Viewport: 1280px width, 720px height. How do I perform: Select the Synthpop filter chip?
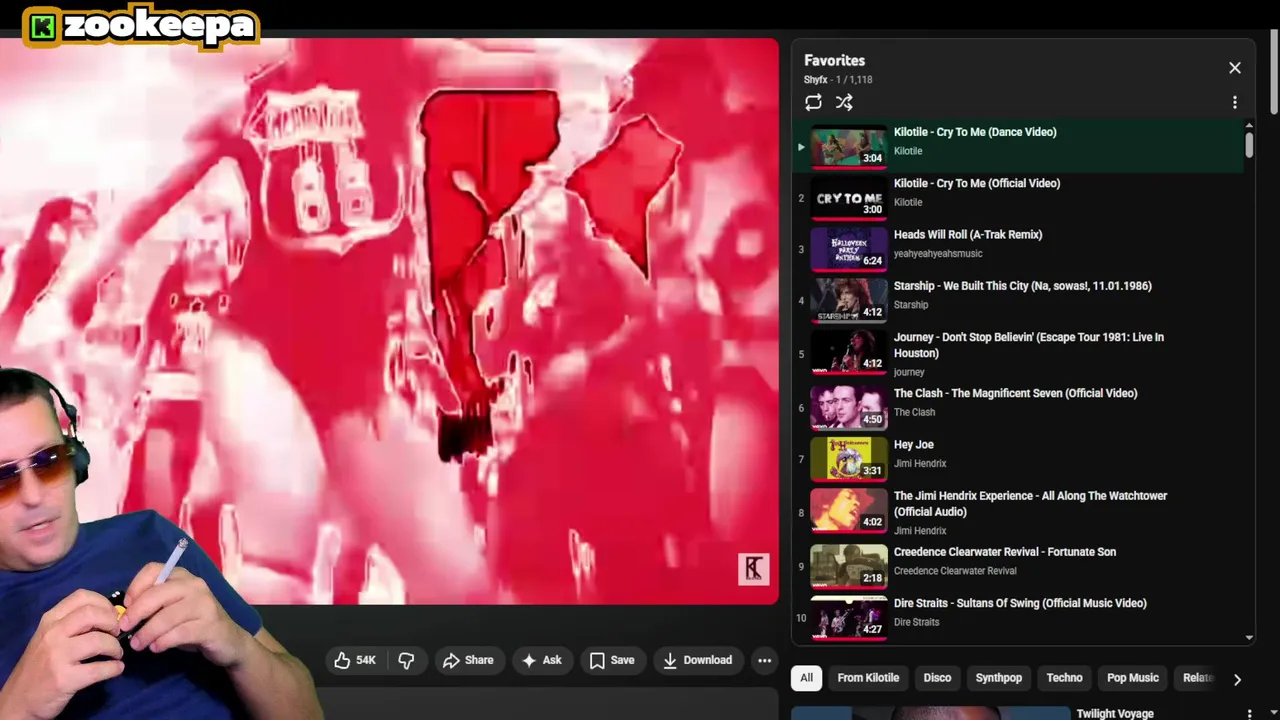[999, 678]
